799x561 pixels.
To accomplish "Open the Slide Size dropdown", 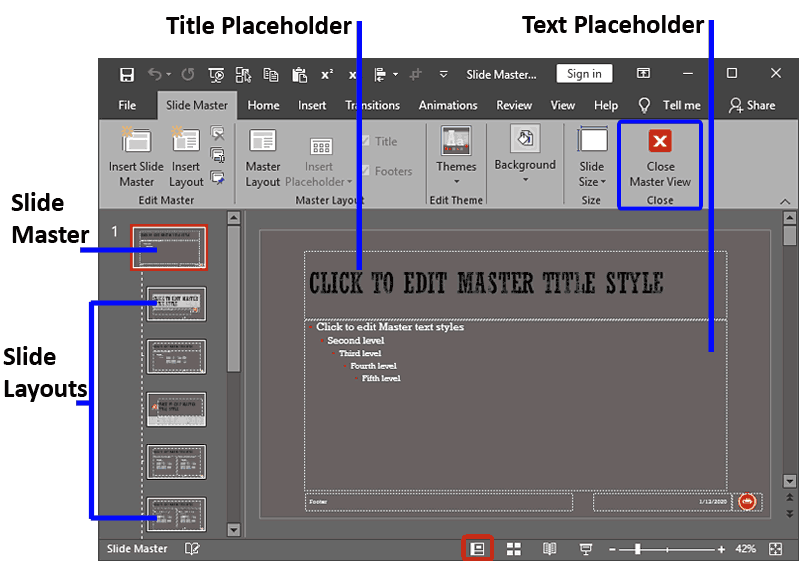I will click(x=592, y=158).
